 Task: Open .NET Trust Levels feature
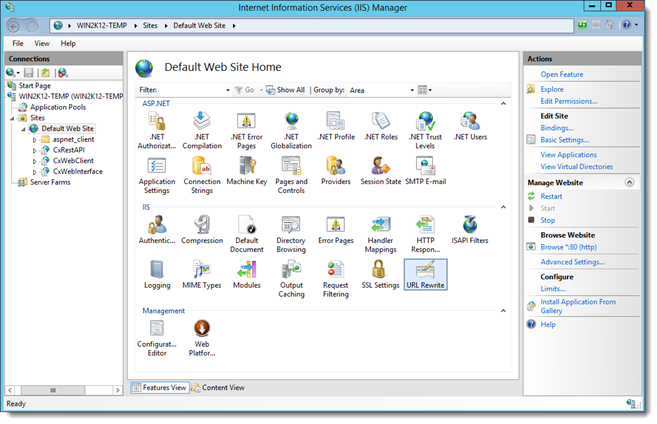(x=425, y=130)
